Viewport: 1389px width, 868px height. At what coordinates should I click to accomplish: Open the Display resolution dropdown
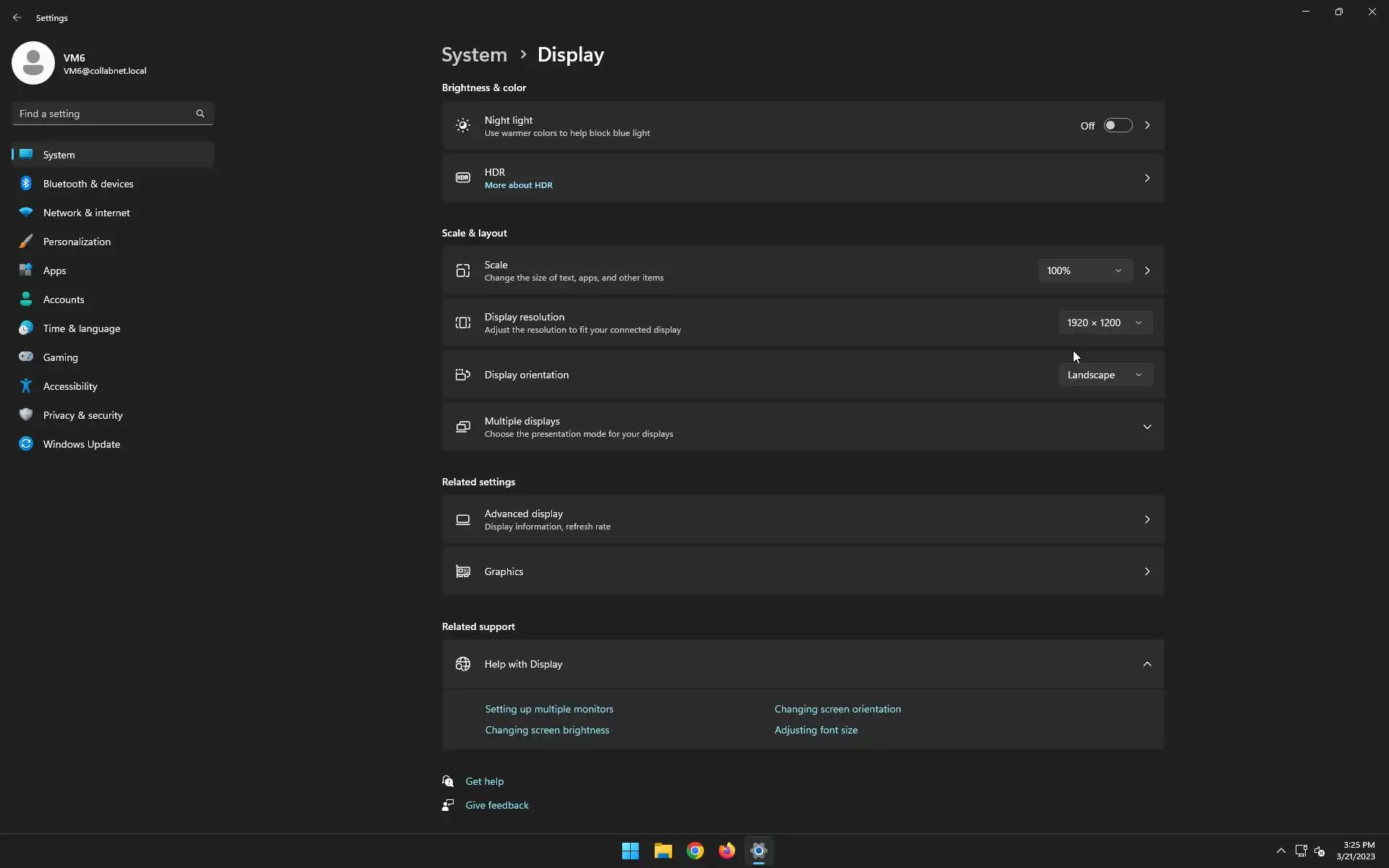[x=1105, y=323]
